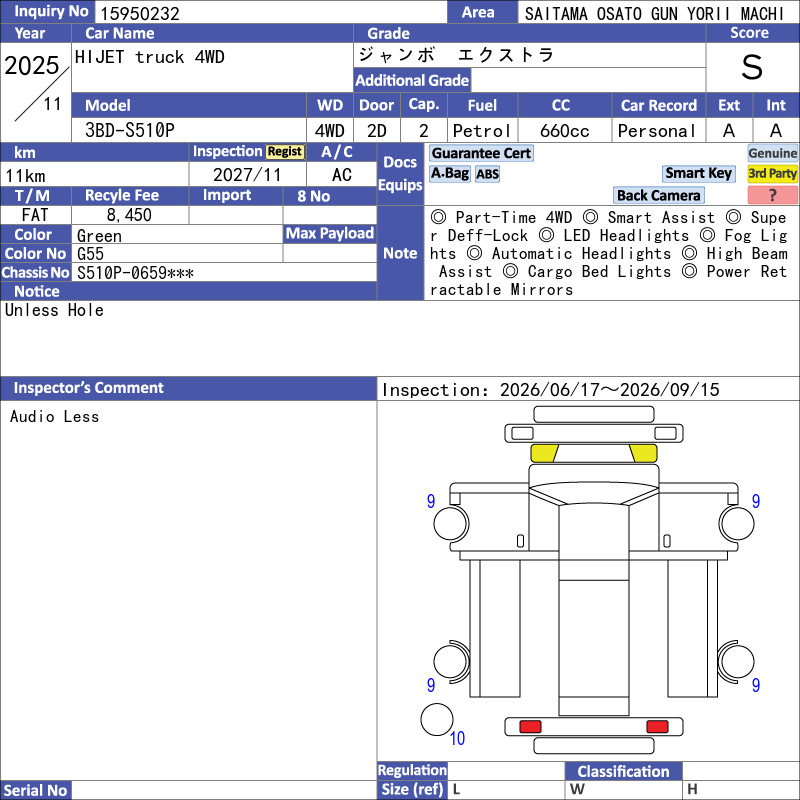The height and width of the screenshot is (800, 800).
Task: Click the Score S cell
Action: tap(752, 67)
